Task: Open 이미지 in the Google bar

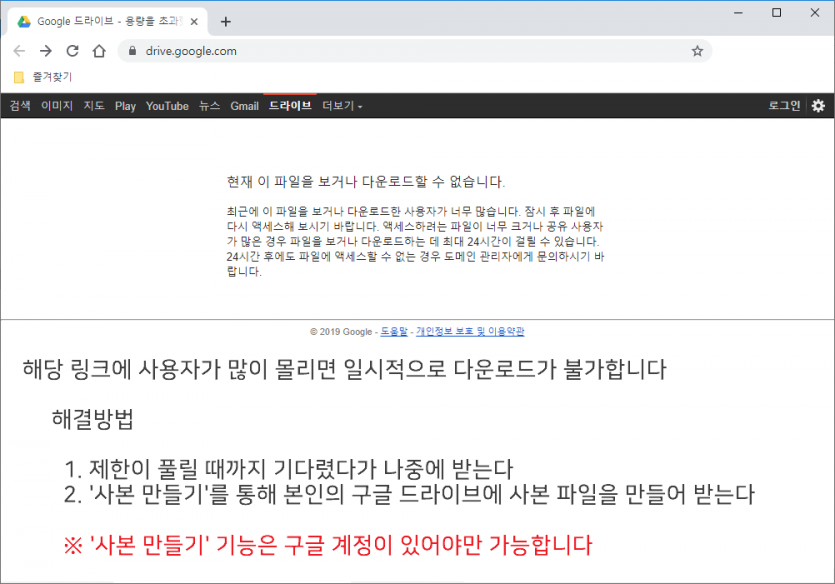Action: click(57, 106)
